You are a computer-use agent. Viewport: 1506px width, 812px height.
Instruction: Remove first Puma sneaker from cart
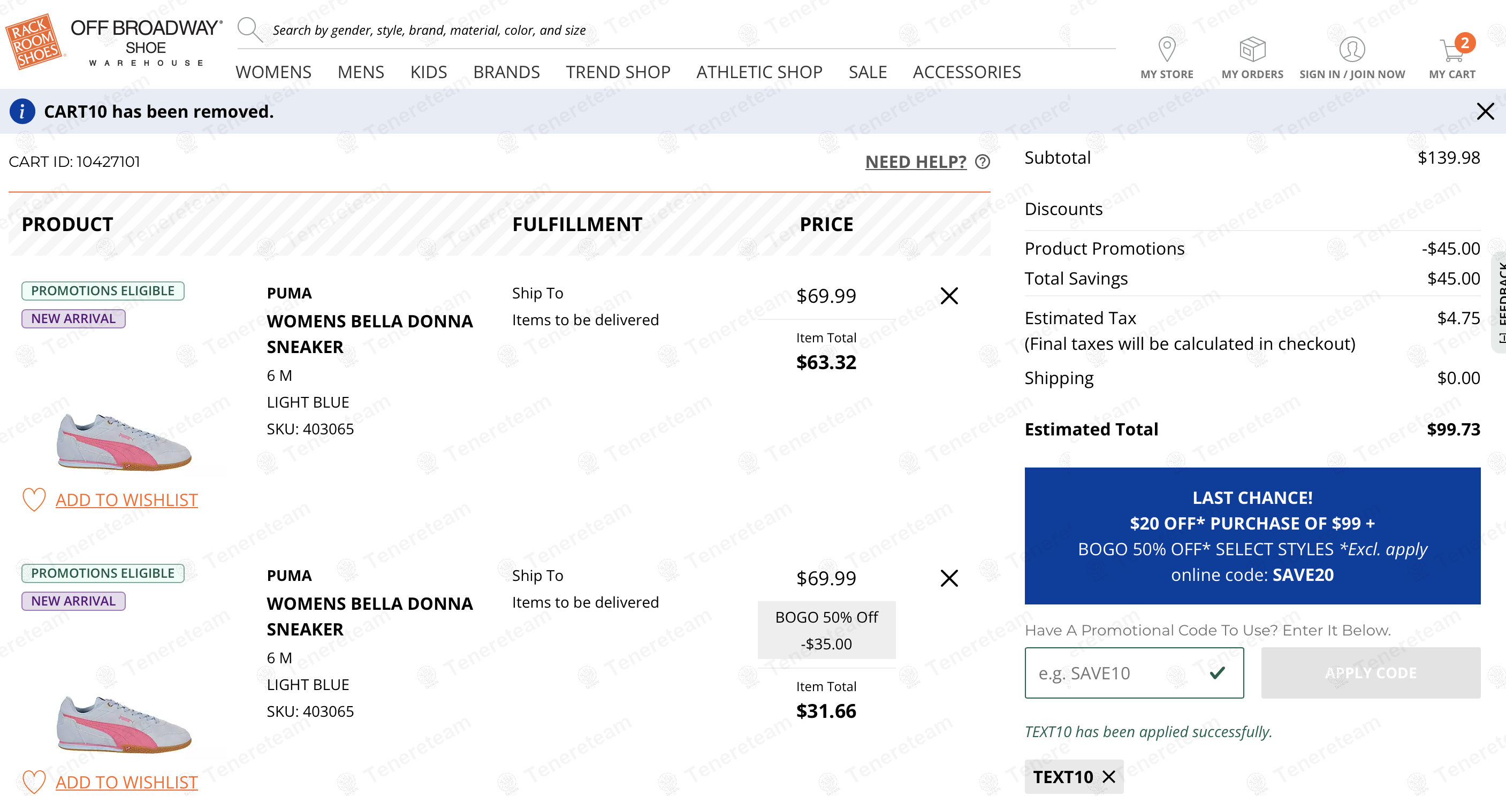pos(949,296)
